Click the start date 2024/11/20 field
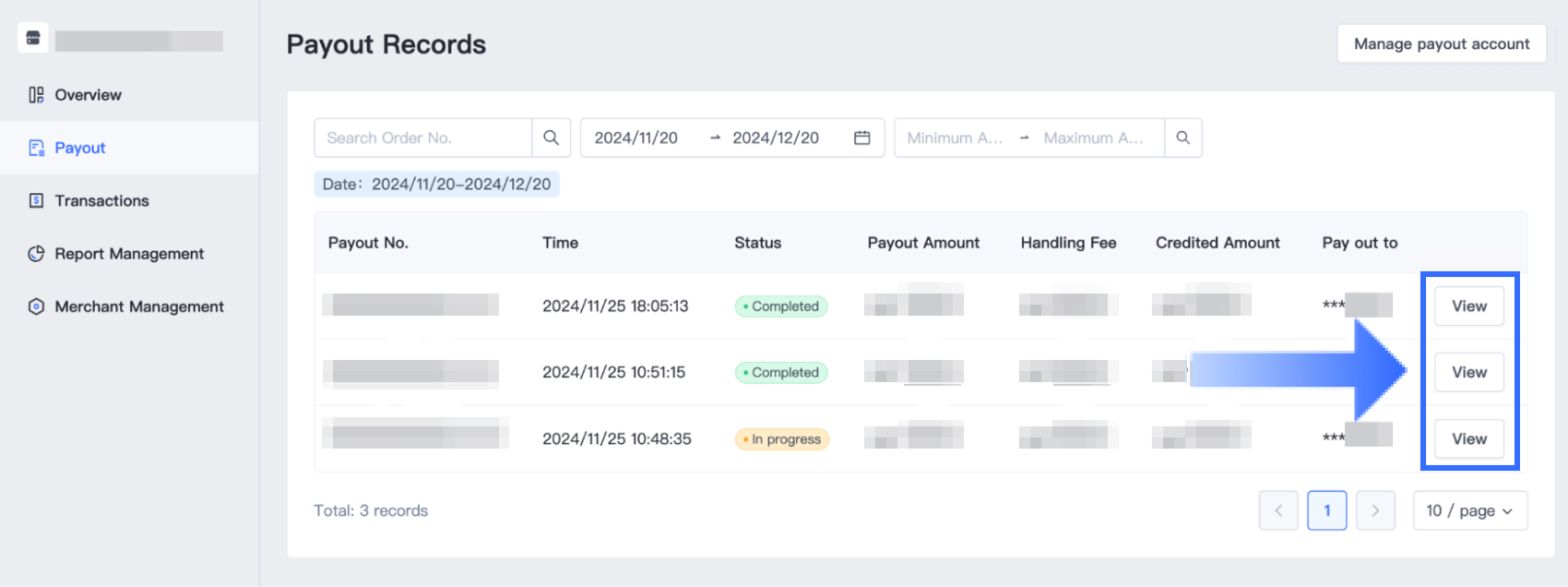Screen dimensions: 1568x587 click(x=636, y=138)
